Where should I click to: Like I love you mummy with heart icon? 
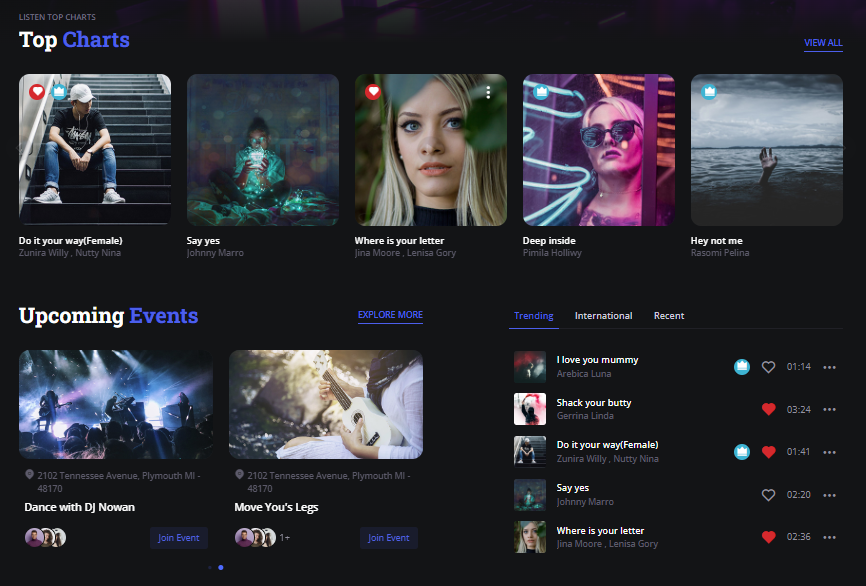(x=768, y=367)
